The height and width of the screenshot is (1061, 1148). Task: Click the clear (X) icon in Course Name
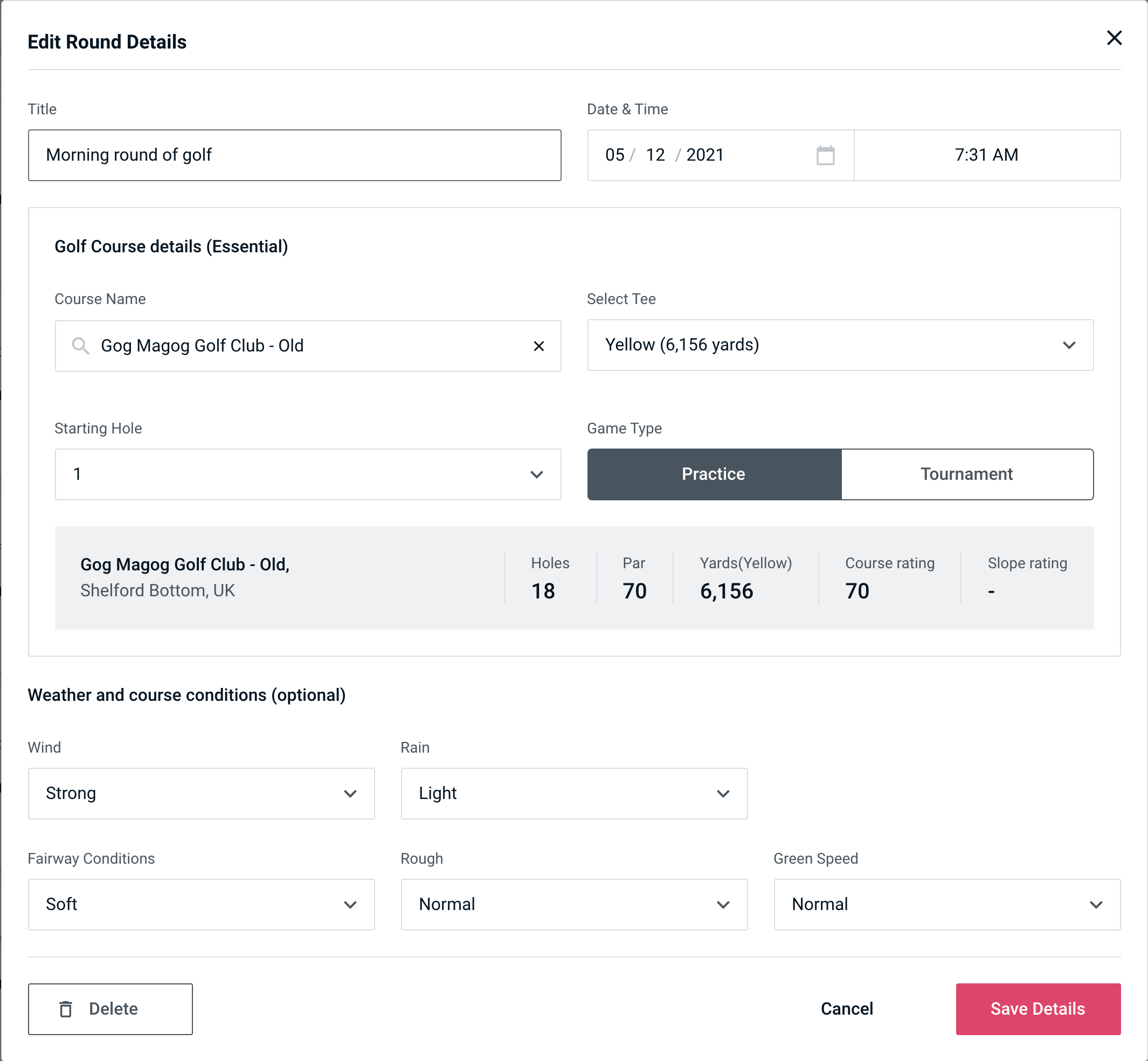pyautogui.click(x=540, y=345)
